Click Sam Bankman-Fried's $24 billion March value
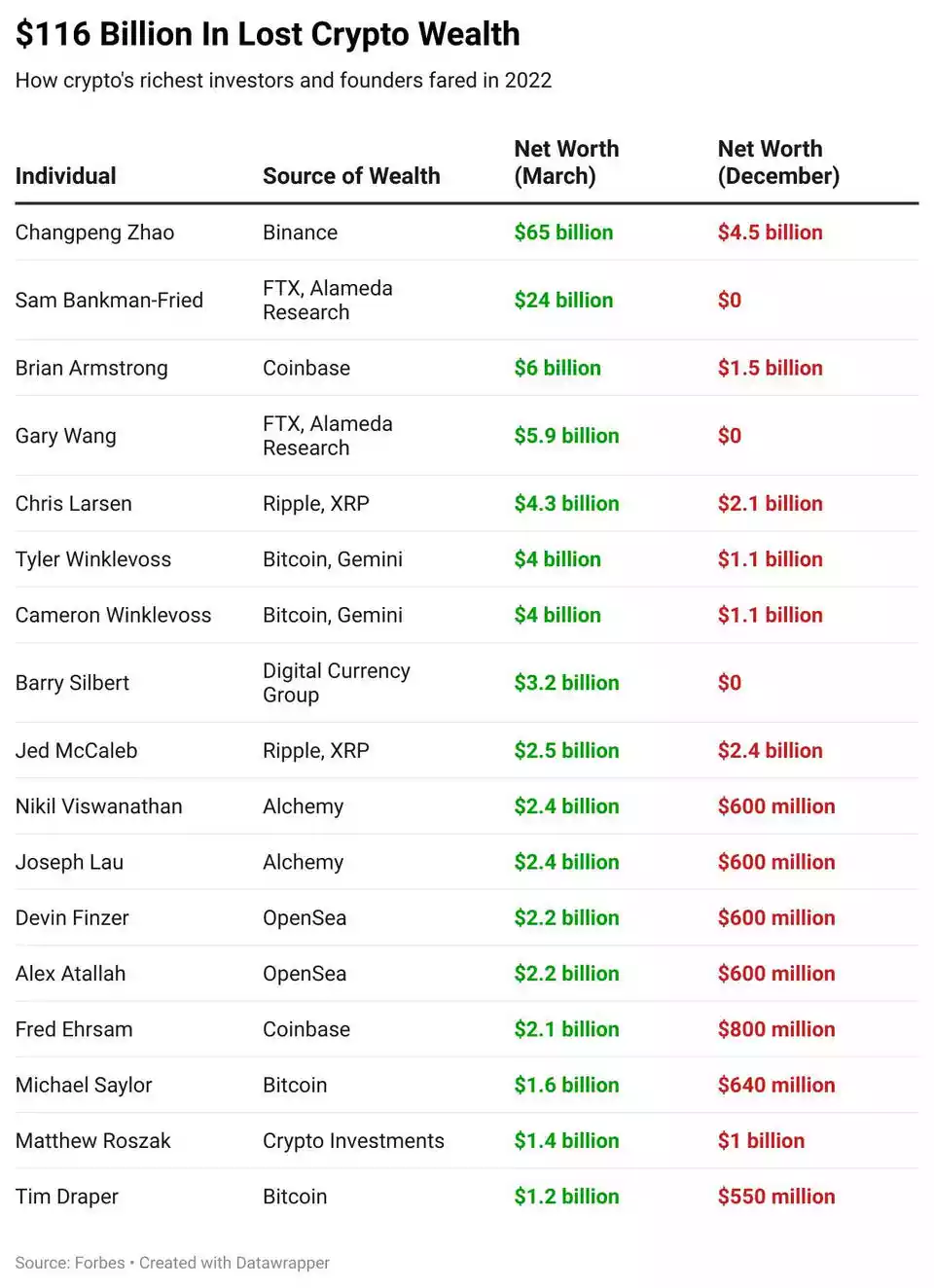Screen dimensions: 934x1288 pyautogui.click(x=563, y=301)
